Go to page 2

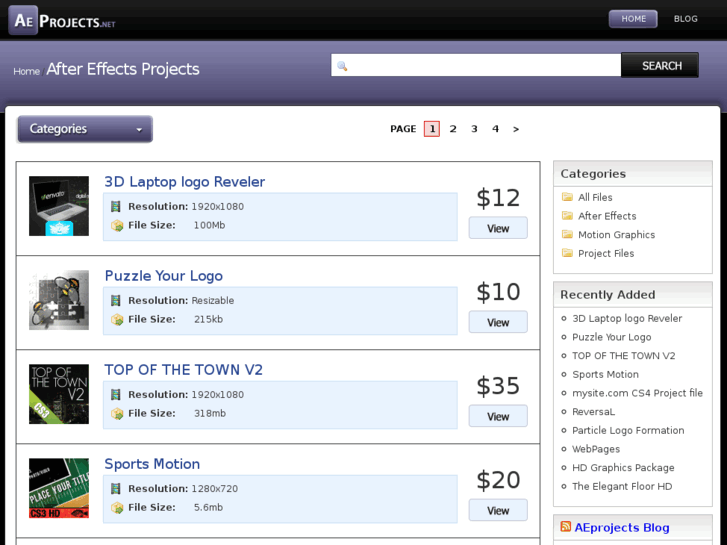453,129
